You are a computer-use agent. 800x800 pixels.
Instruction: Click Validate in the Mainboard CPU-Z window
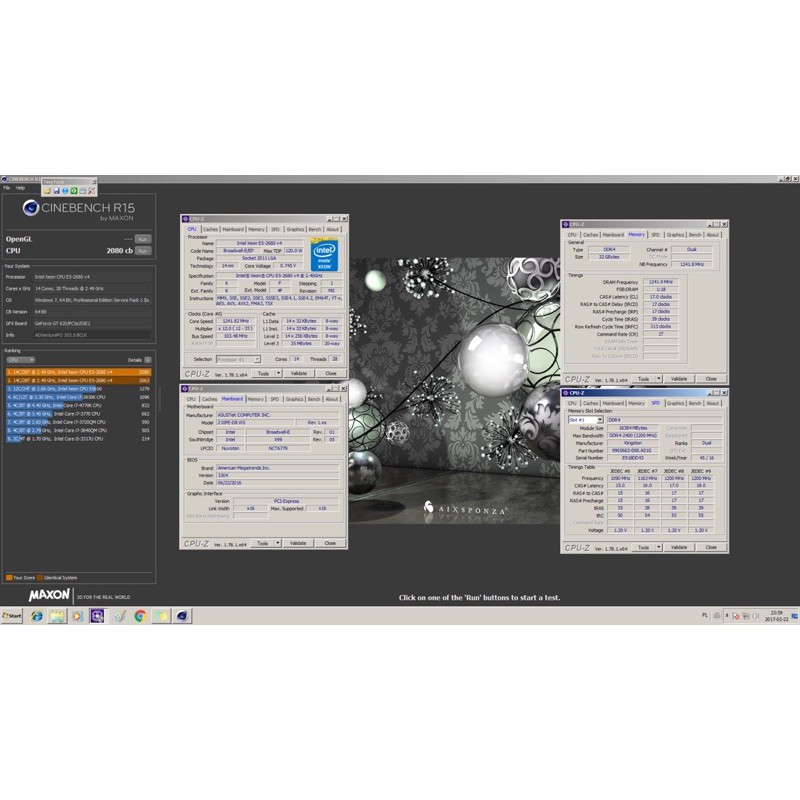tap(297, 543)
